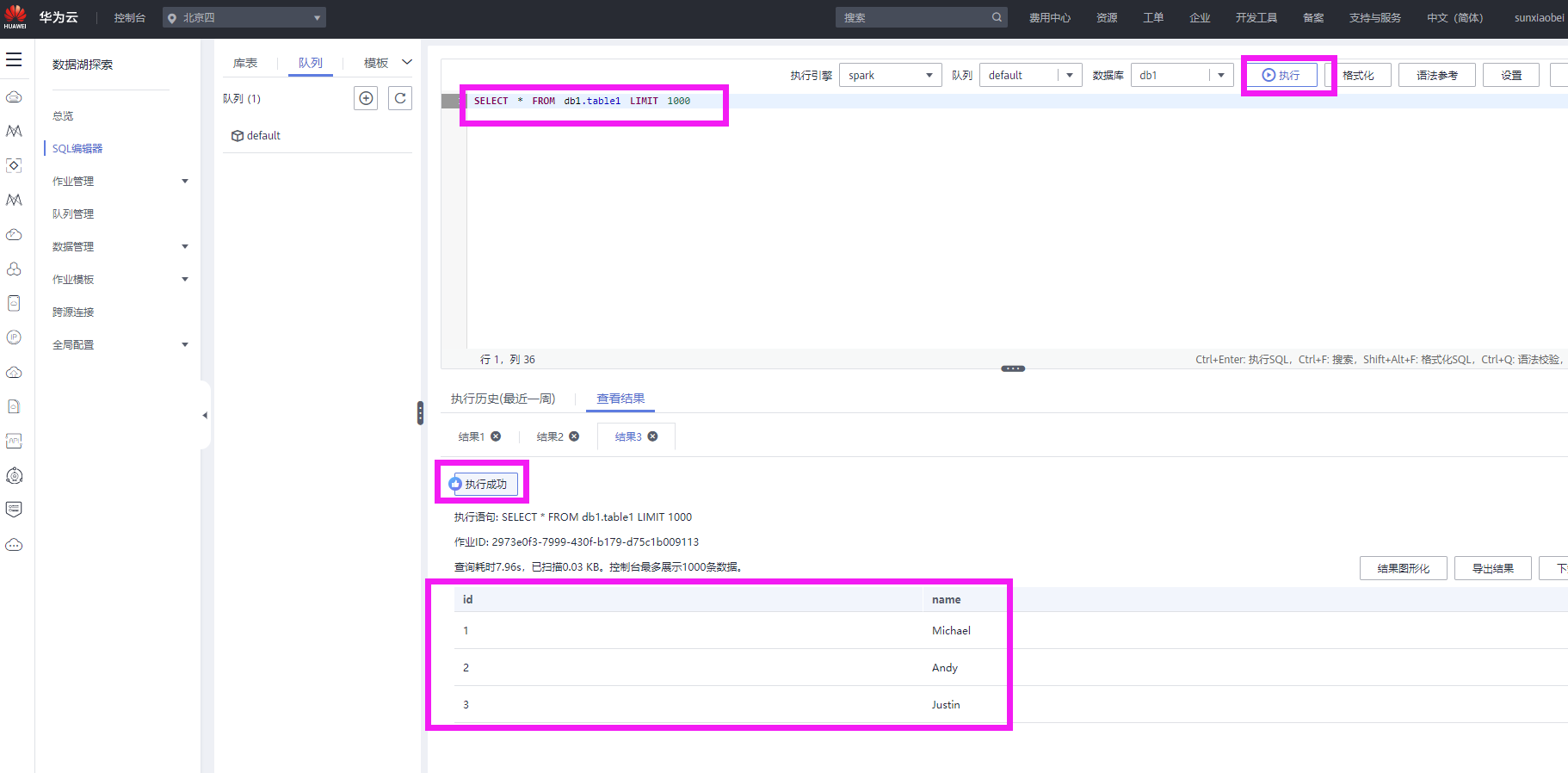Open the IP service icon in left rail
1568x773 pixels.
point(14,337)
